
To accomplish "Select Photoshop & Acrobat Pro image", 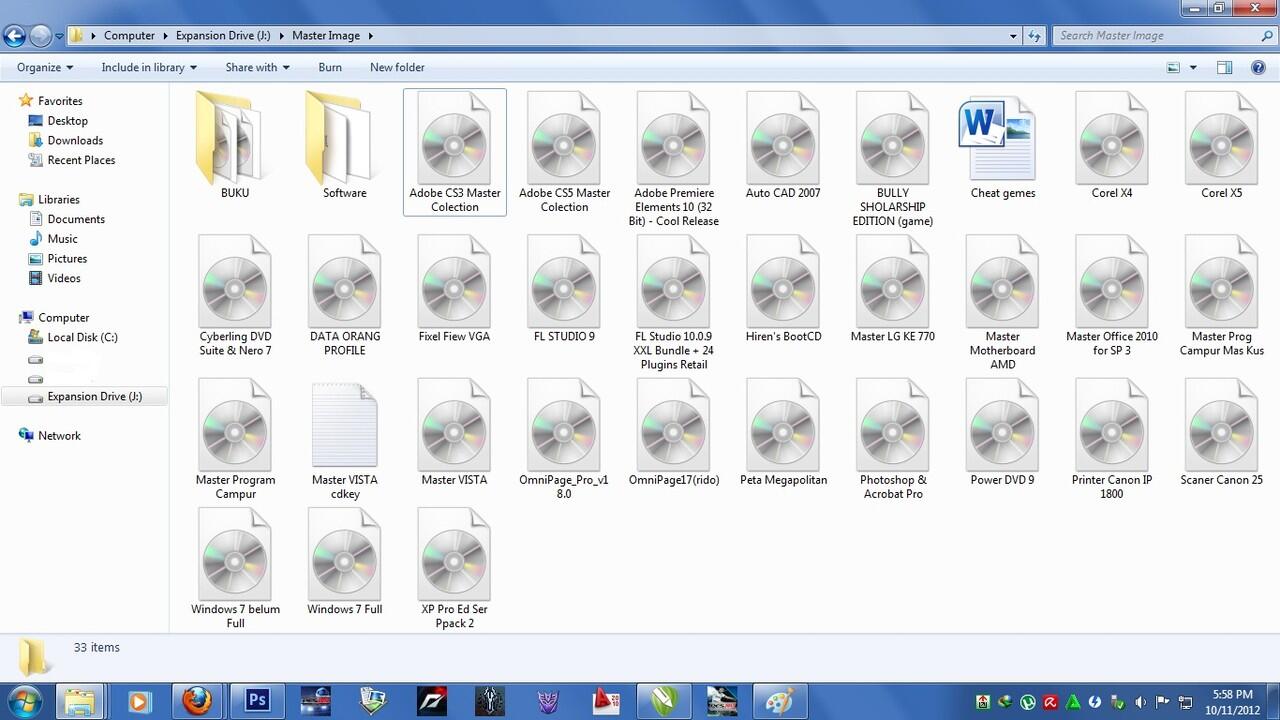I will [x=893, y=440].
